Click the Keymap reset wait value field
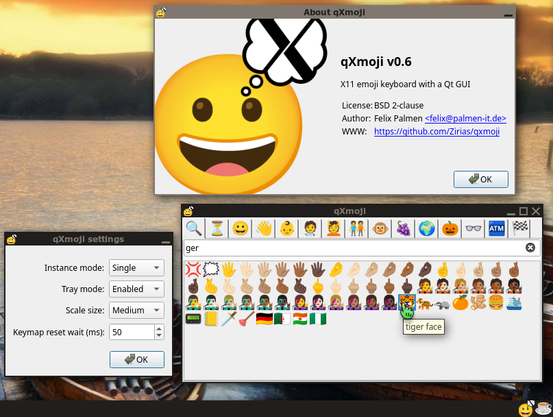 (x=132, y=332)
